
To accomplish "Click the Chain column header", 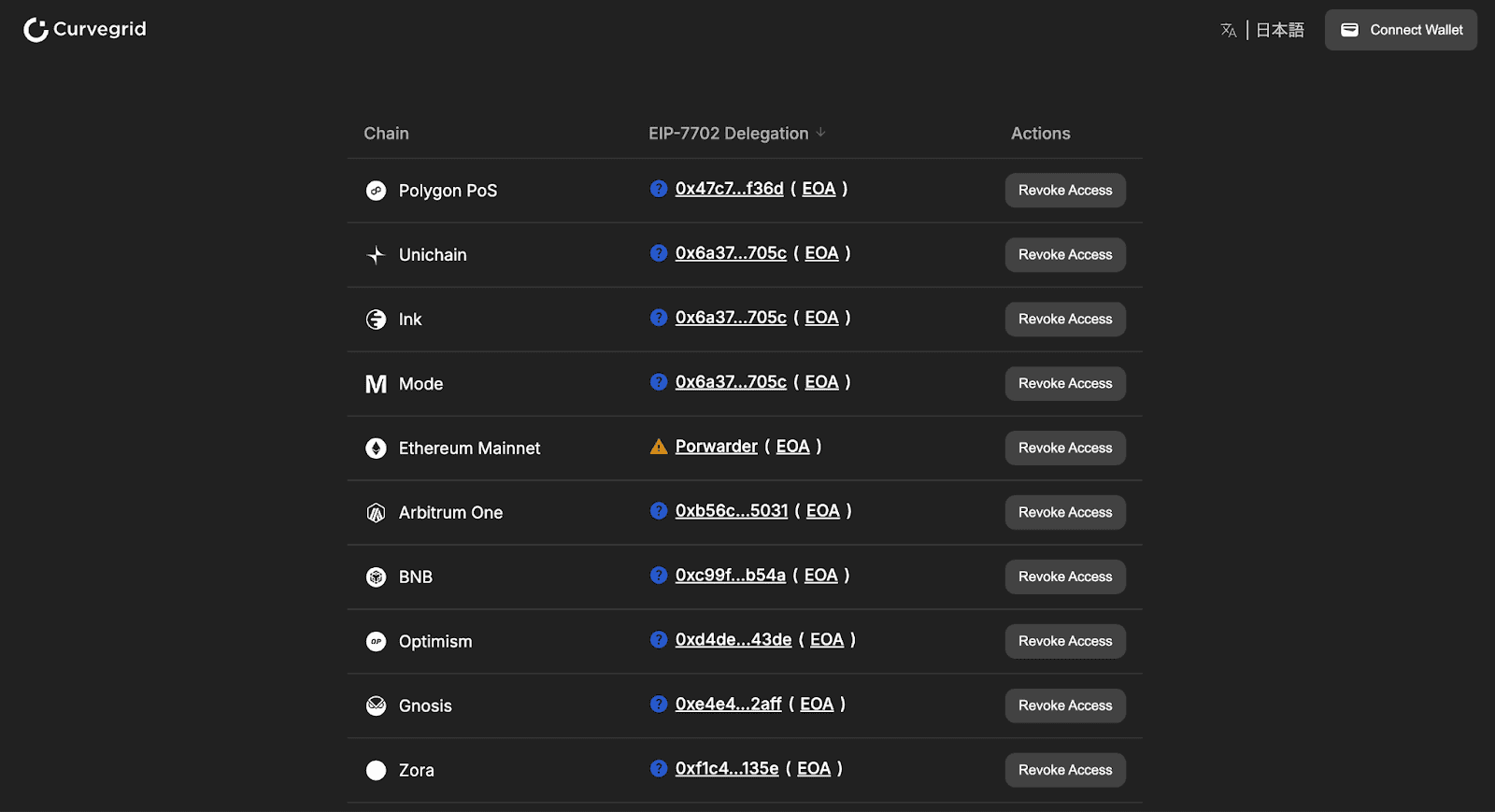I will click(x=386, y=134).
